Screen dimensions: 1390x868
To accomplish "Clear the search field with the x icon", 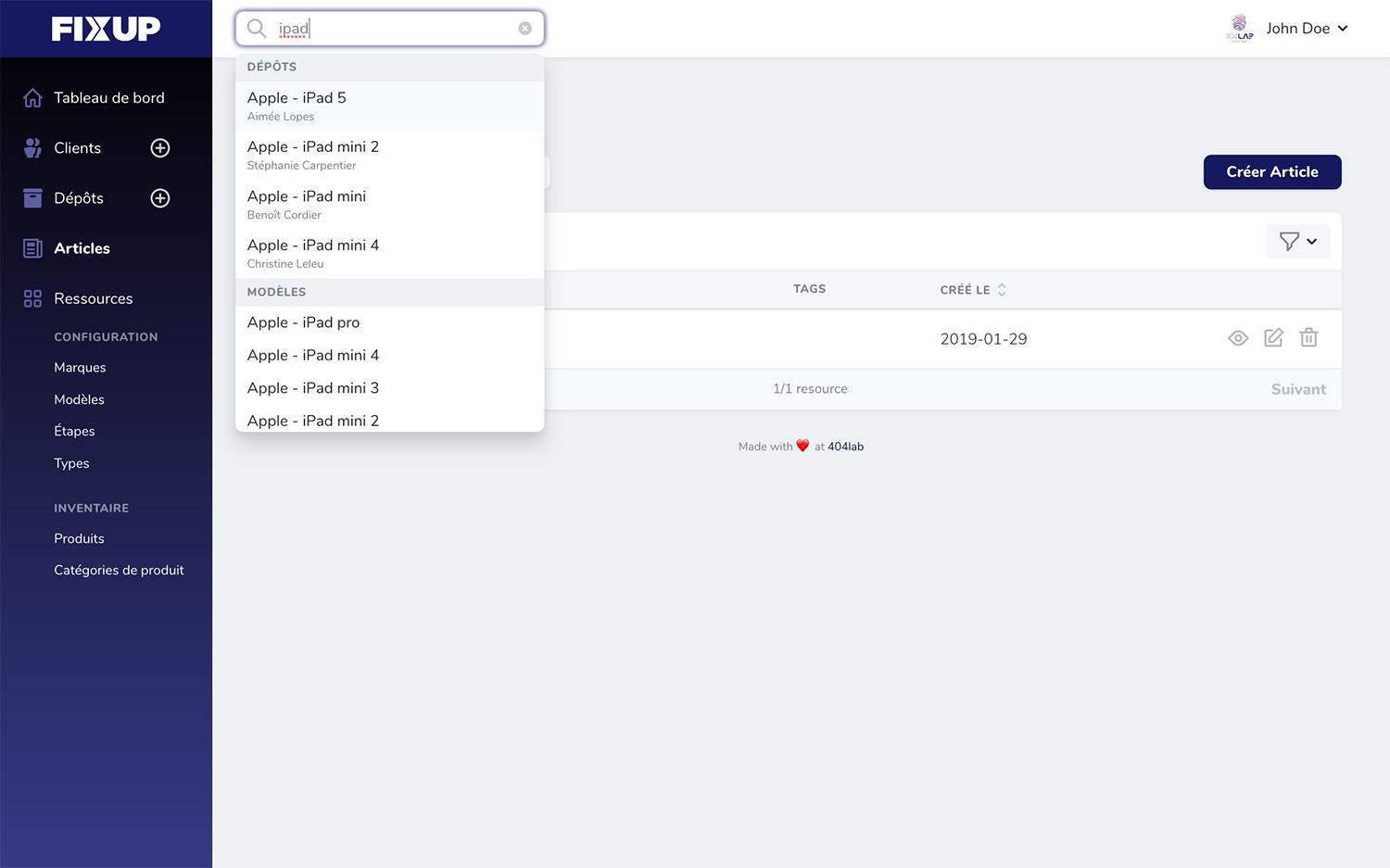I will click(525, 29).
